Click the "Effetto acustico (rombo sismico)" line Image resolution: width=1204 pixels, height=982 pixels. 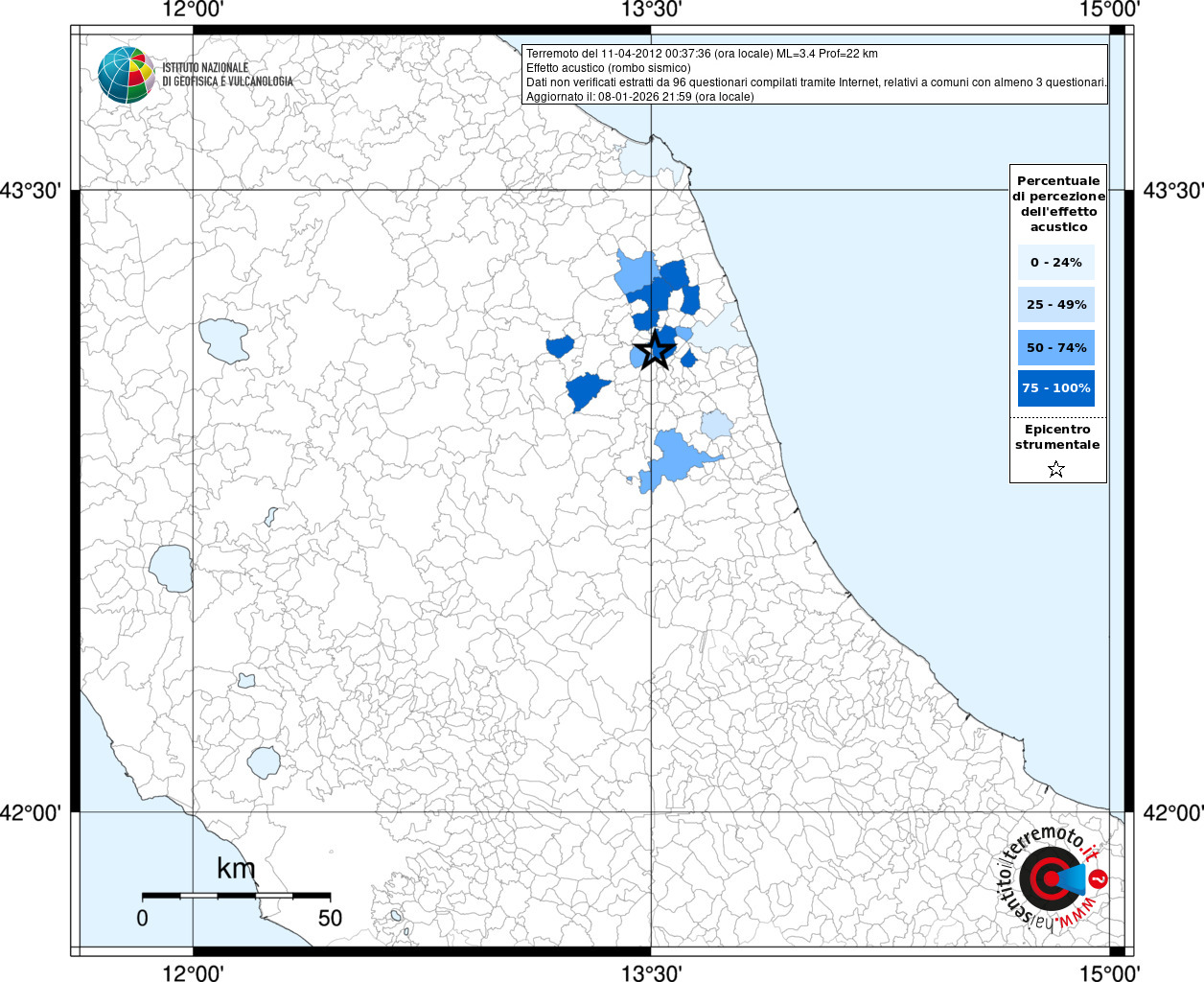608,68
